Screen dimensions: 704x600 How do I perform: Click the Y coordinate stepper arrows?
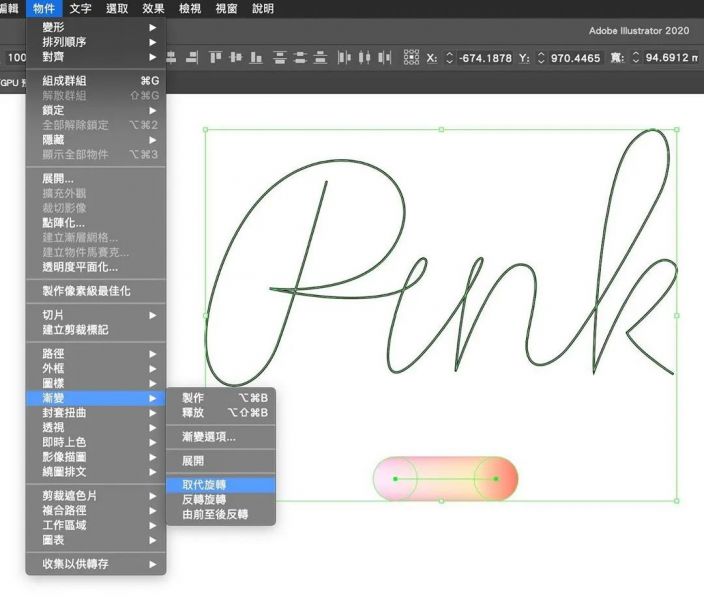[541, 58]
